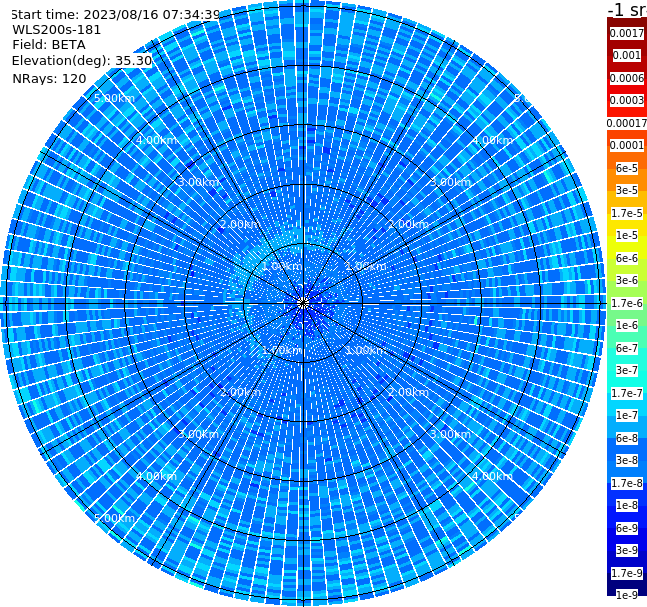
Task: Select the WLS200s-181 instrument label
Action: pos(57,30)
